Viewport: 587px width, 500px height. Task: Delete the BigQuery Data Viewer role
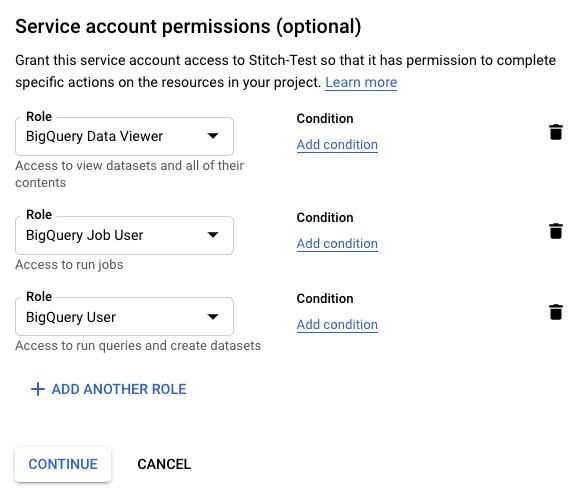click(556, 132)
